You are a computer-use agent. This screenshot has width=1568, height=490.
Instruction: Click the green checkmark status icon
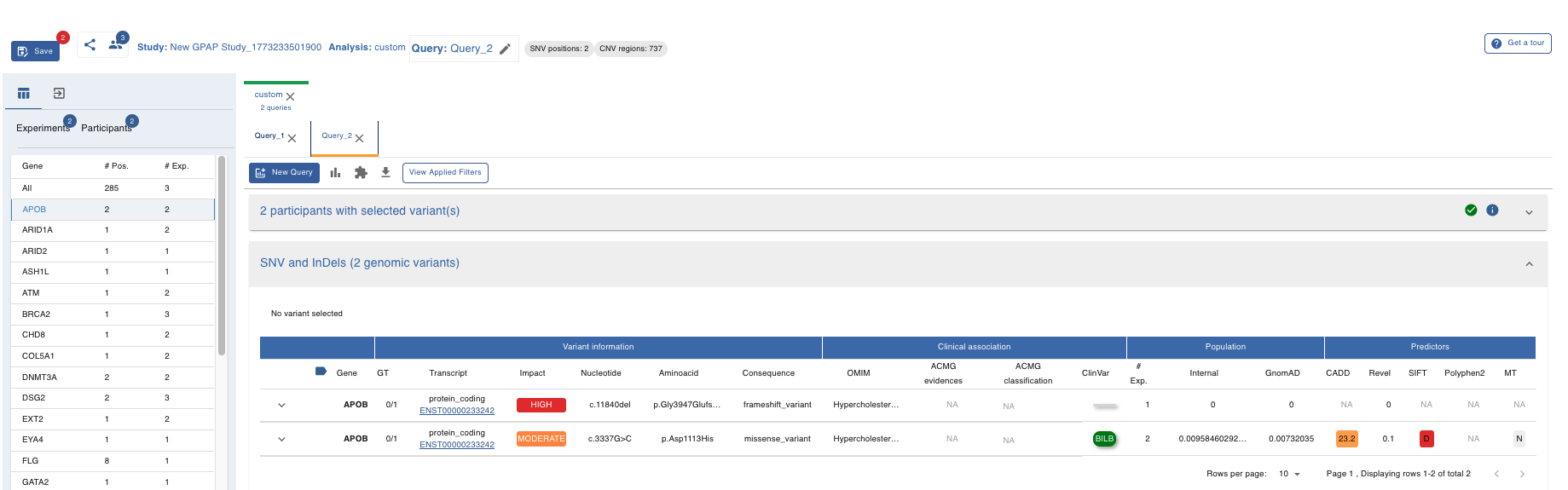coord(1471,210)
